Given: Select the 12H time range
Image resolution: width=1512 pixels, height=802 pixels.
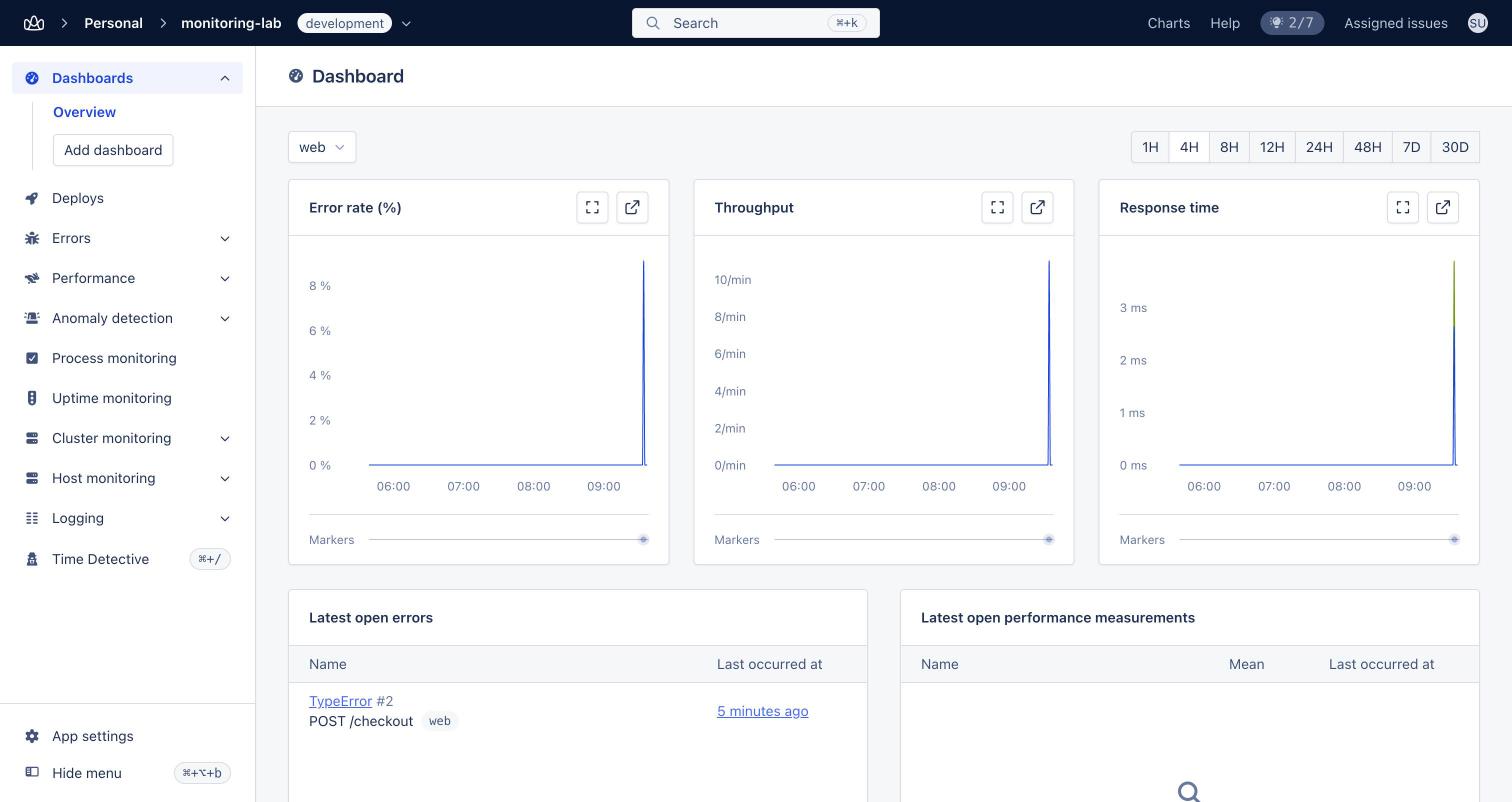Looking at the screenshot, I should click(x=1272, y=147).
